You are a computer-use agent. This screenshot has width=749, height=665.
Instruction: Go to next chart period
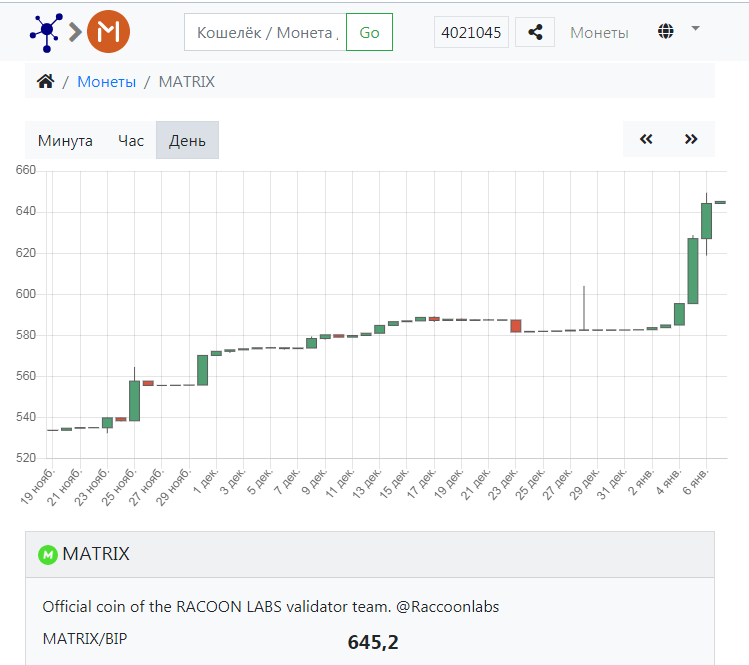pyautogui.click(x=691, y=139)
